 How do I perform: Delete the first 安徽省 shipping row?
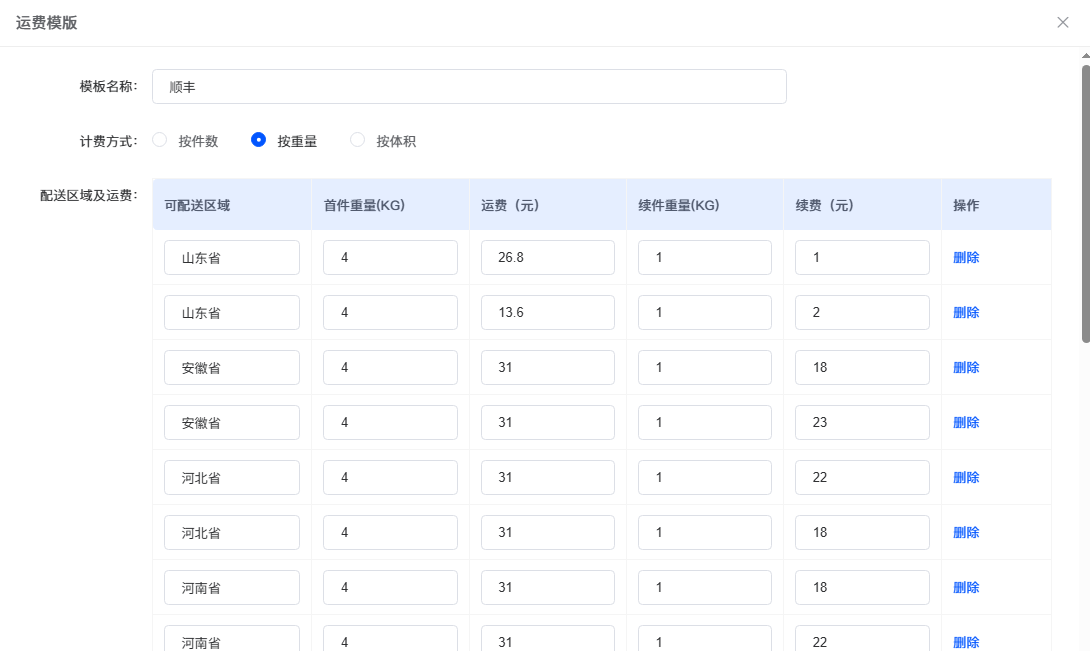964,367
